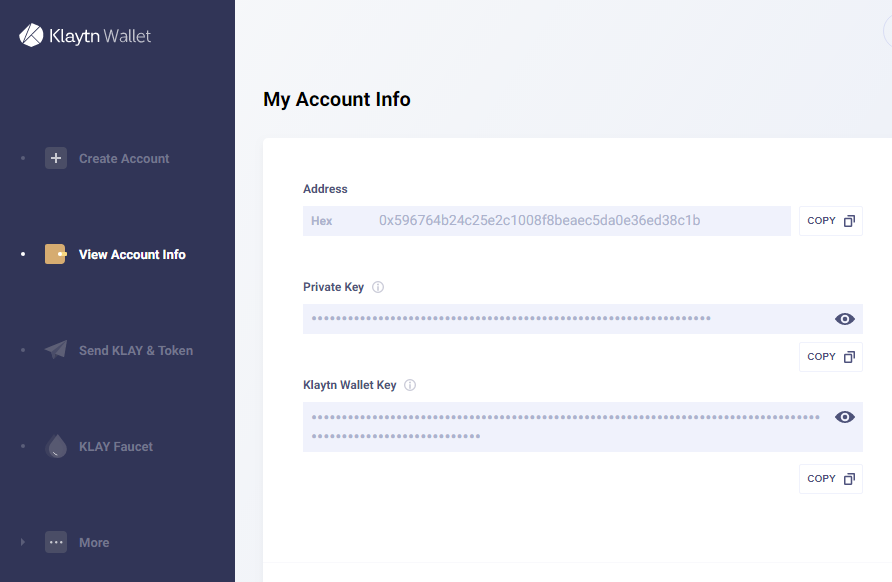Click the KLAY Faucet droplet icon

[x=56, y=446]
